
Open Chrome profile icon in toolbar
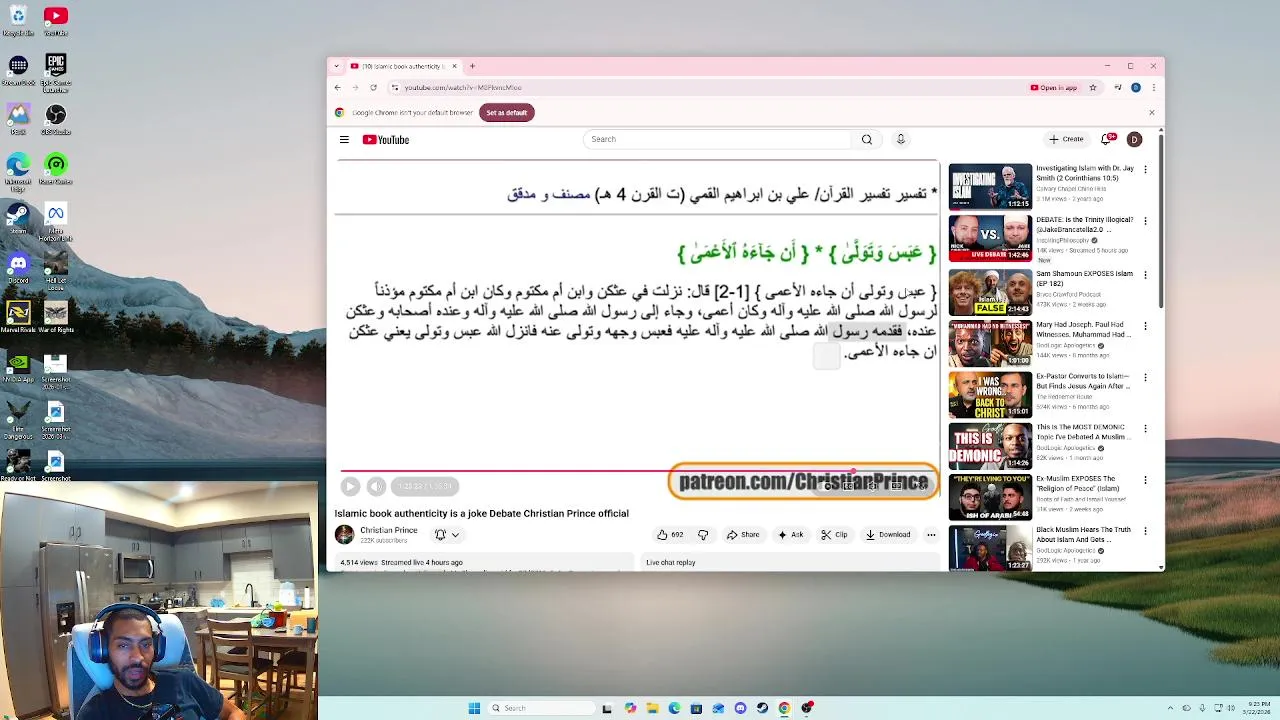coord(1135,88)
